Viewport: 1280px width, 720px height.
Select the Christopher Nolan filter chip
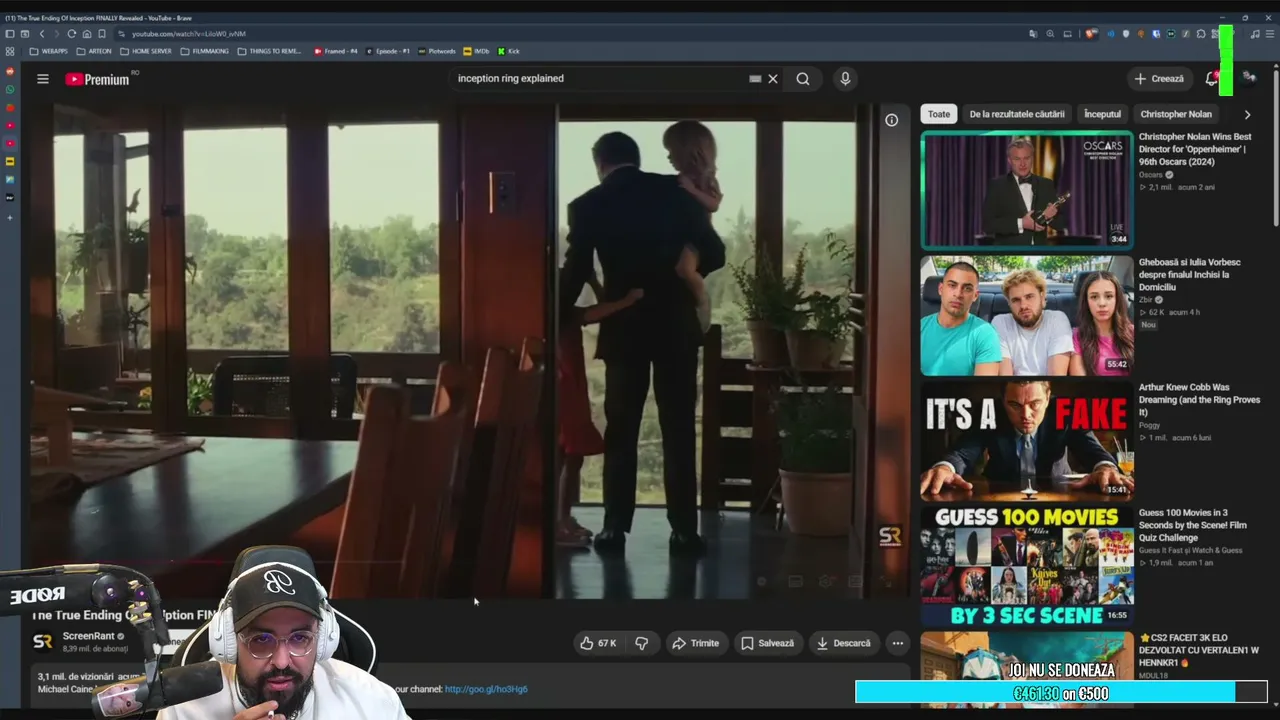(1176, 114)
